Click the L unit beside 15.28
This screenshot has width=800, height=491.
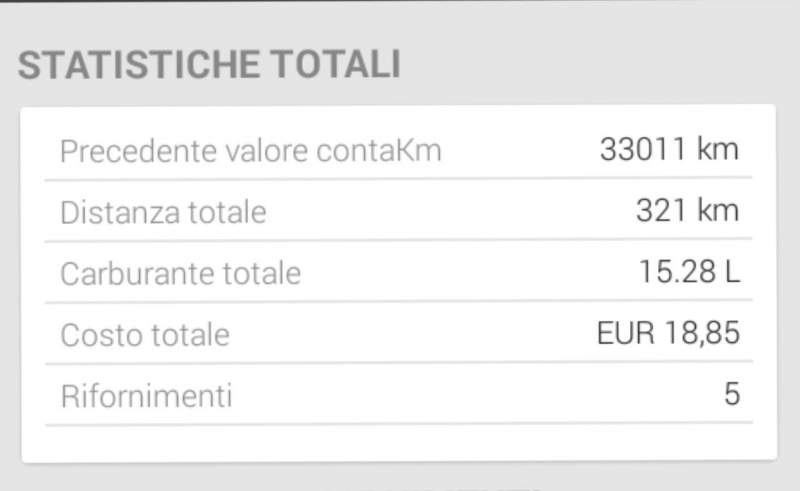coord(732,272)
